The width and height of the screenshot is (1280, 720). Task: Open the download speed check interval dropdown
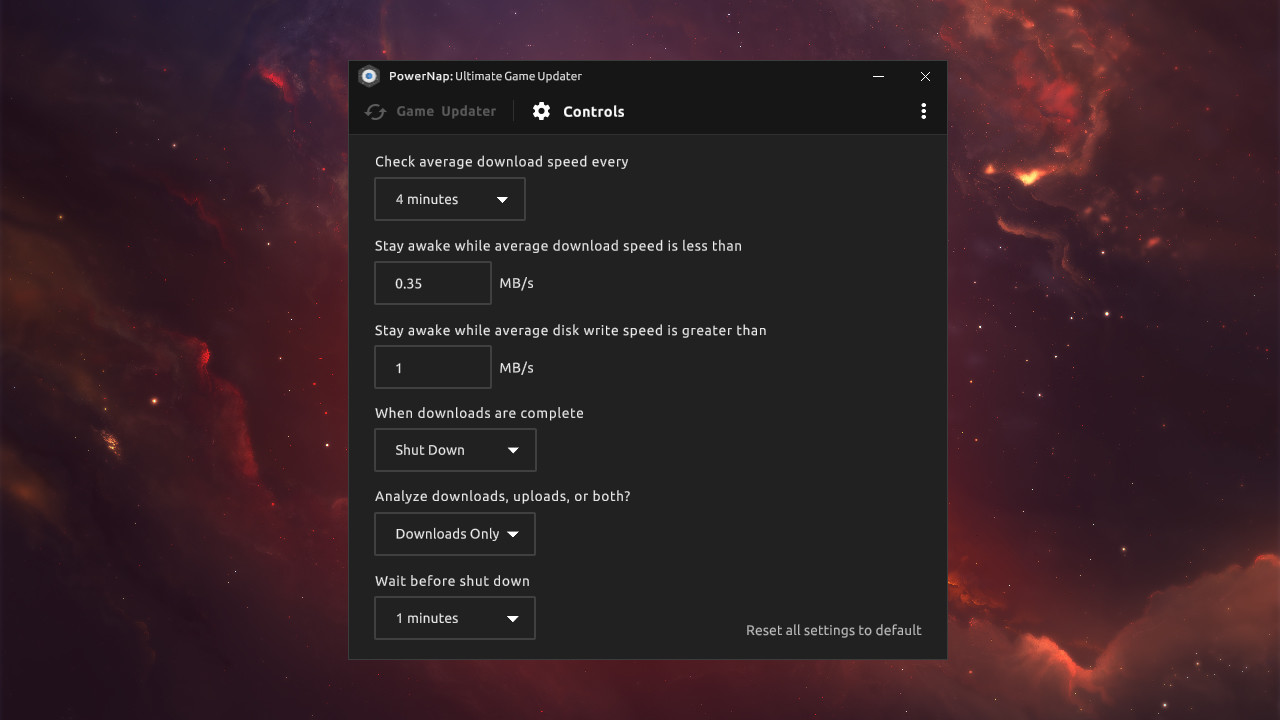(x=449, y=198)
